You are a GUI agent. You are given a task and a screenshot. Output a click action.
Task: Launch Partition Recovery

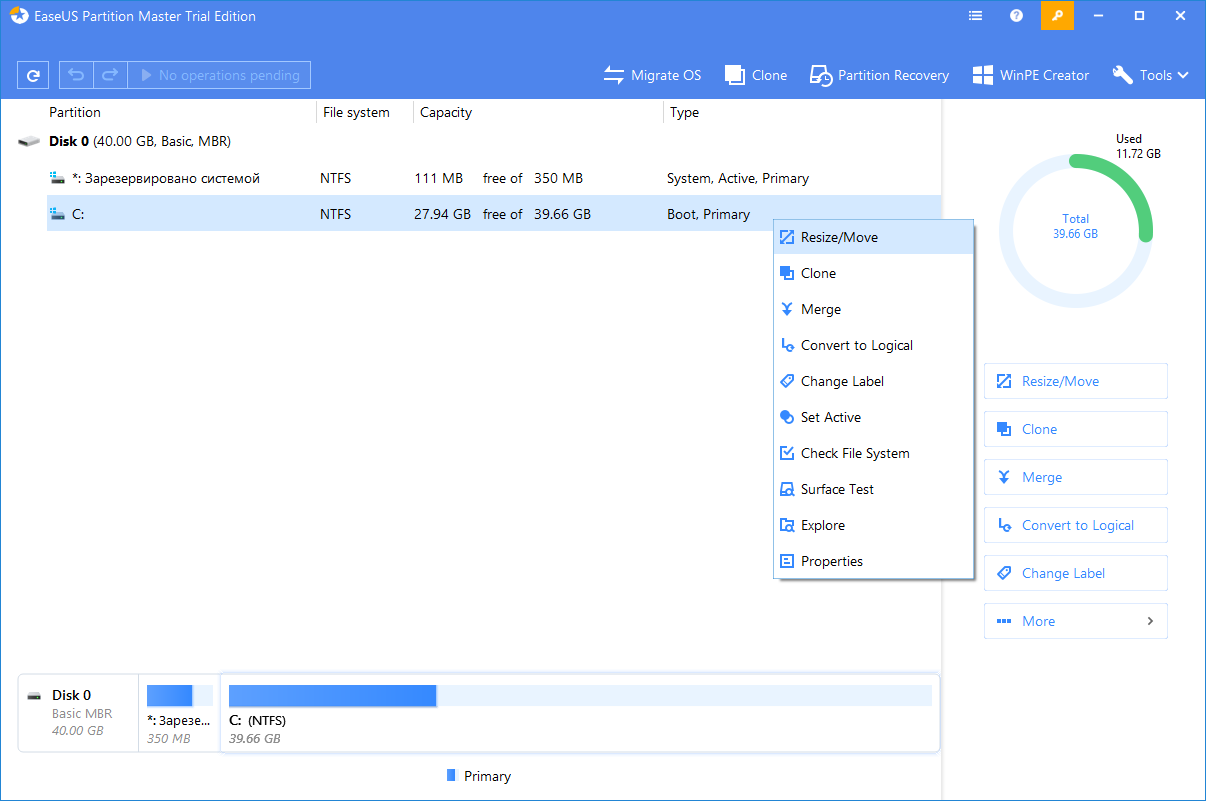point(879,75)
